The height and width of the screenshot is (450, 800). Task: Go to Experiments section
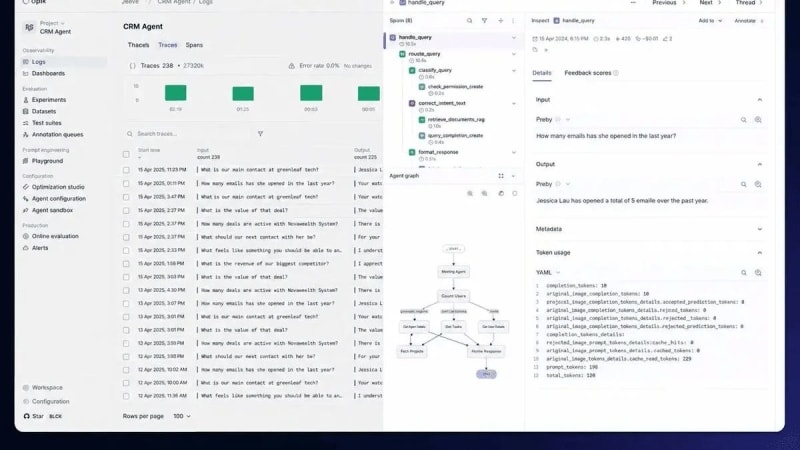[48, 100]
